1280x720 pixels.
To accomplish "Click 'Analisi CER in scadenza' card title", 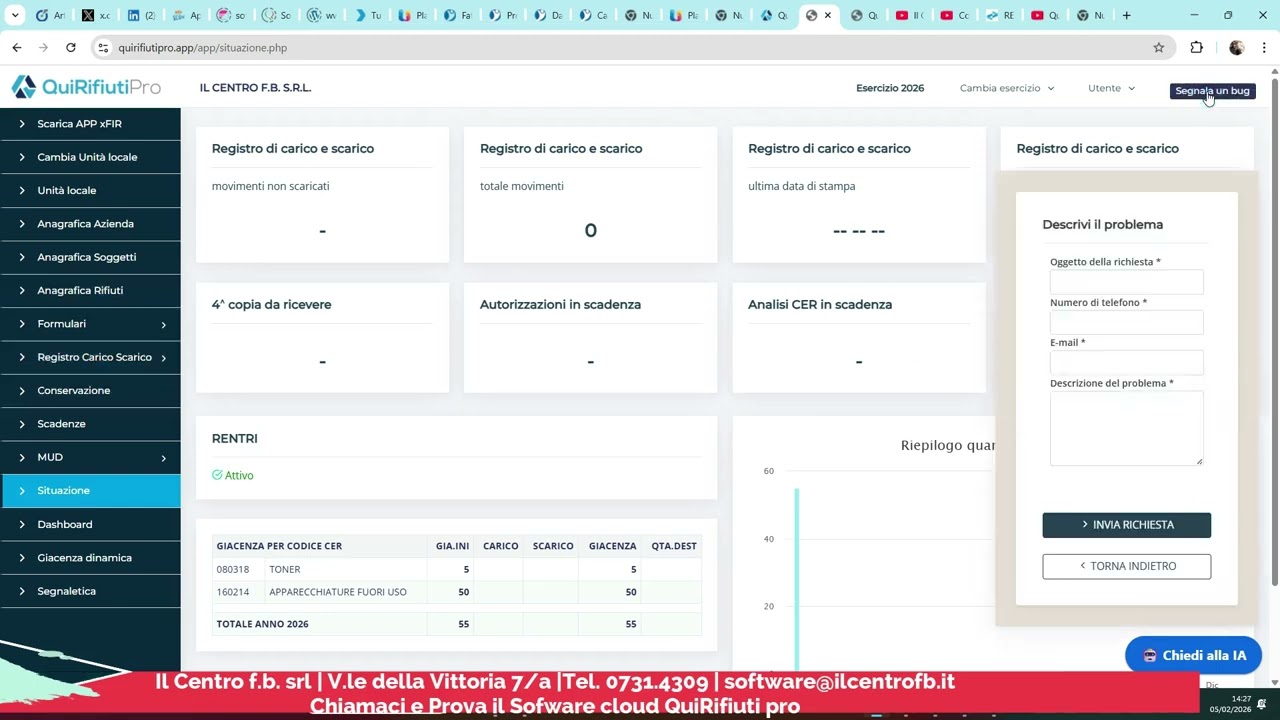I will 820,305.
